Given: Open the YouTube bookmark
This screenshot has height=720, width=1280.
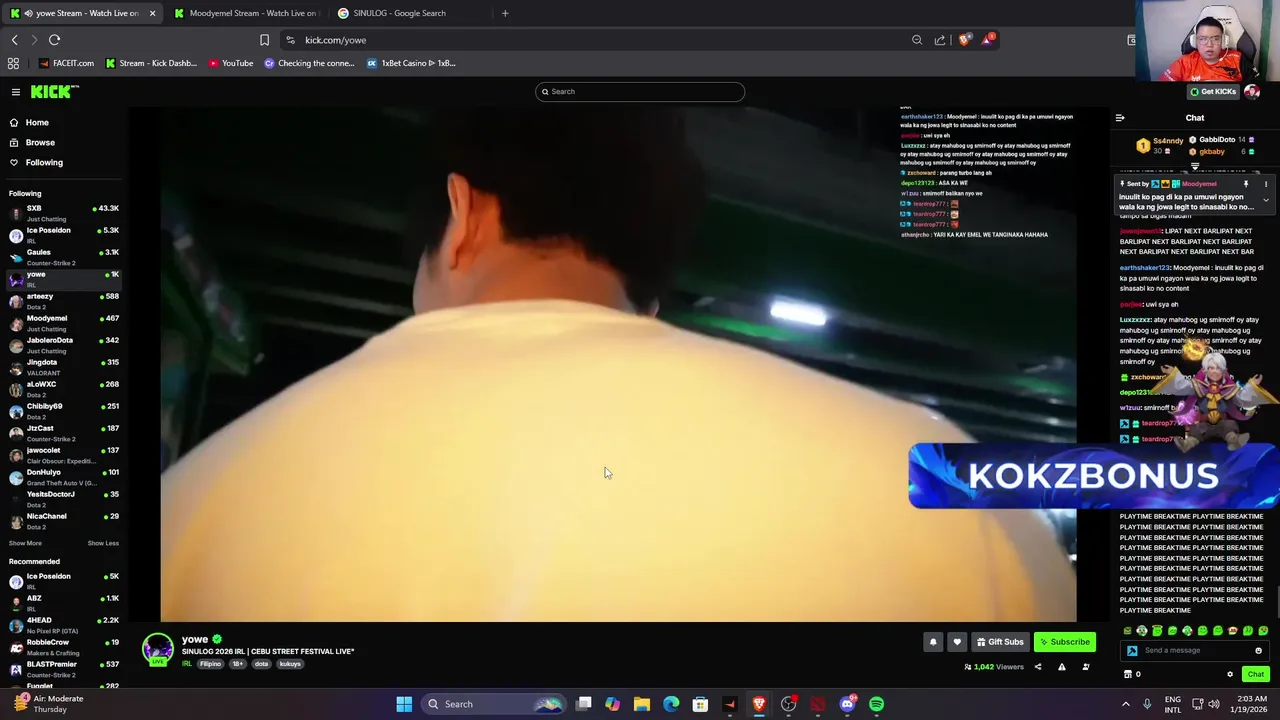Looking at the screenshot, I should coord(231,63).
